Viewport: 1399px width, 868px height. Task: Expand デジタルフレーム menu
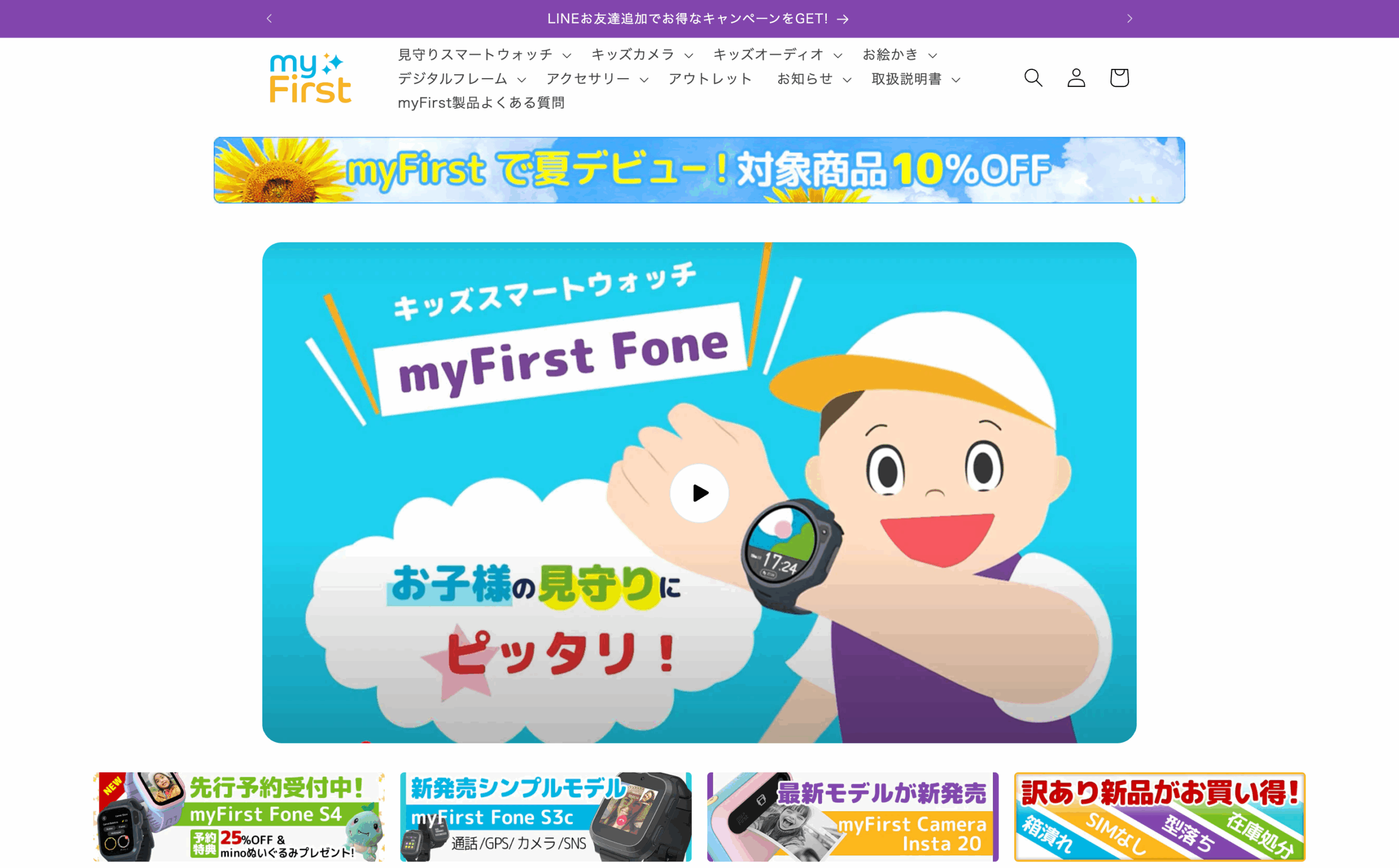click(x=462, y=79)
